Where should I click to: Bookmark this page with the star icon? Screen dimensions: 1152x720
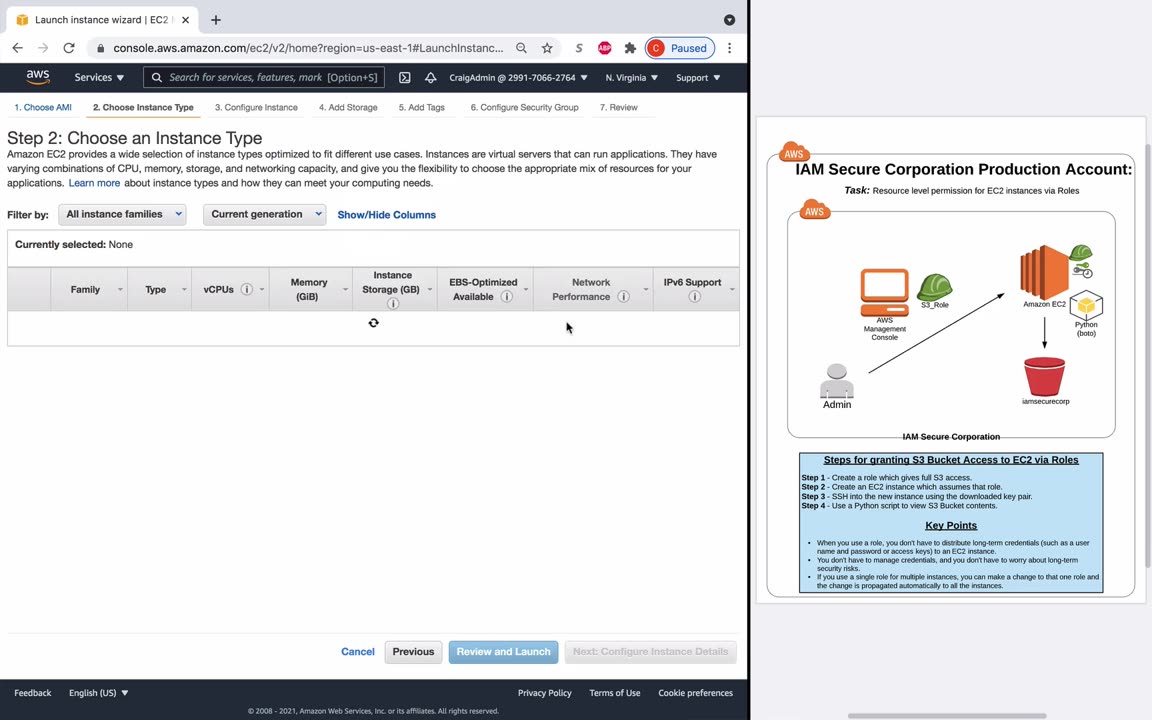point(547,48)
